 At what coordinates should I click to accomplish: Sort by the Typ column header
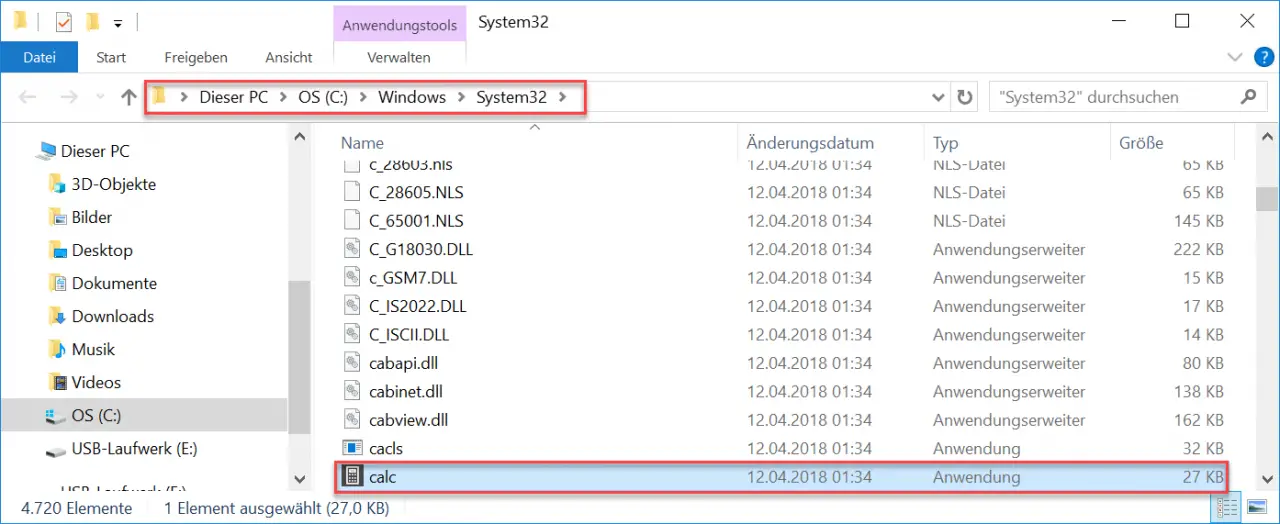pos(946,143)
